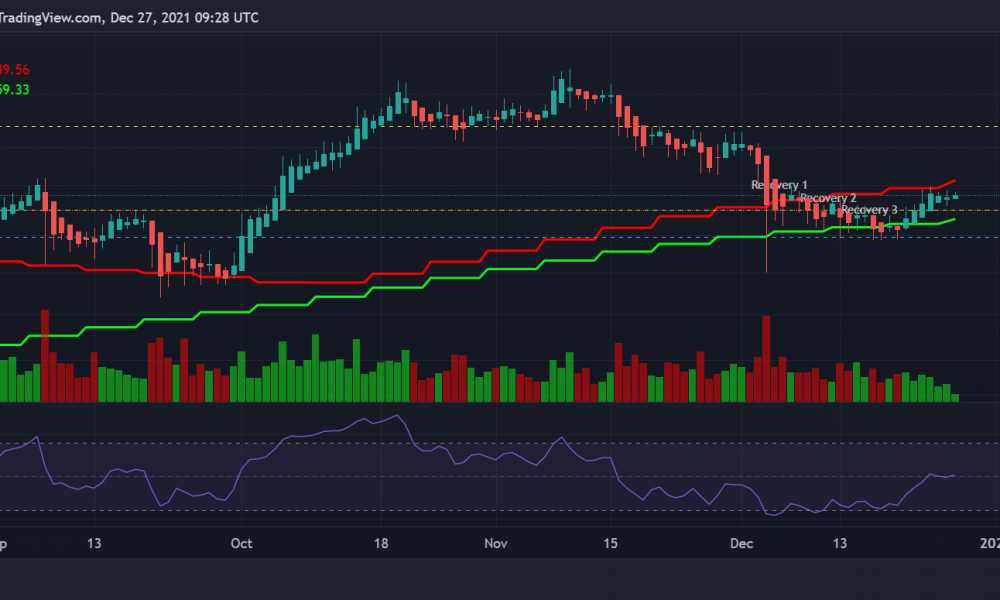Click the 'Recovery 1' chart label
The width and height of the screenshot is (1000, 600).
click(x=779, y=185)
